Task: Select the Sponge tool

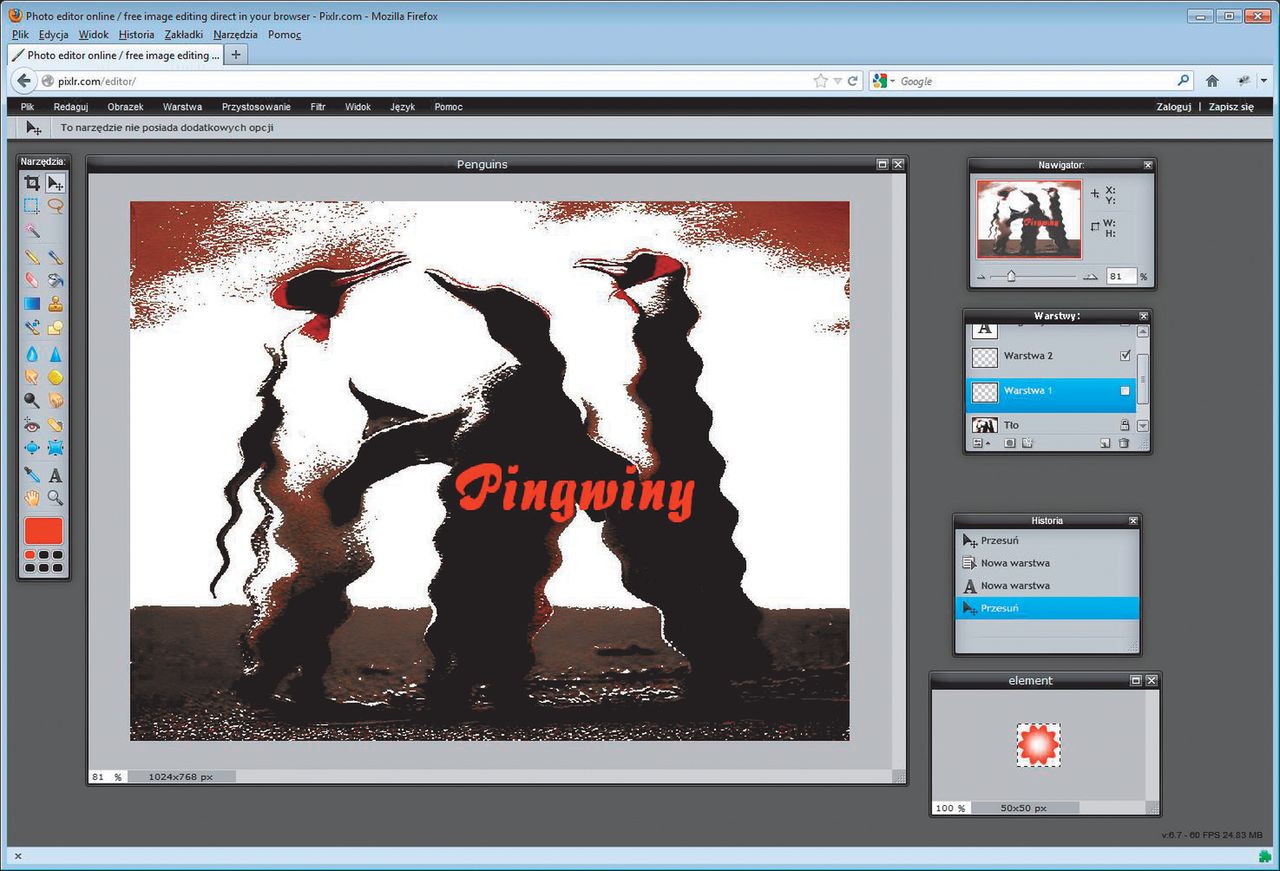Action: click(56, 377)
